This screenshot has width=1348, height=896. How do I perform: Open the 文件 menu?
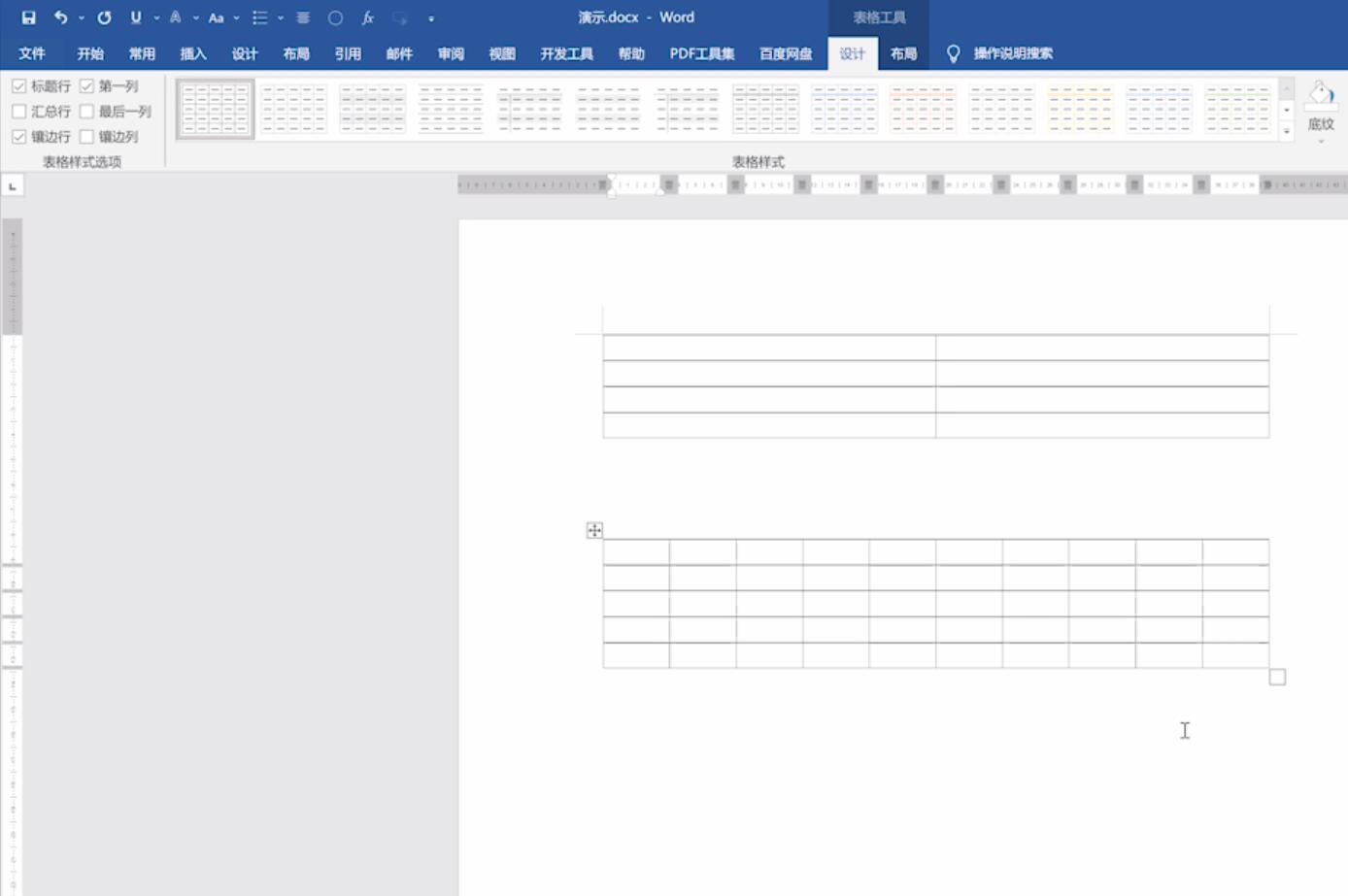pos(32,53)
